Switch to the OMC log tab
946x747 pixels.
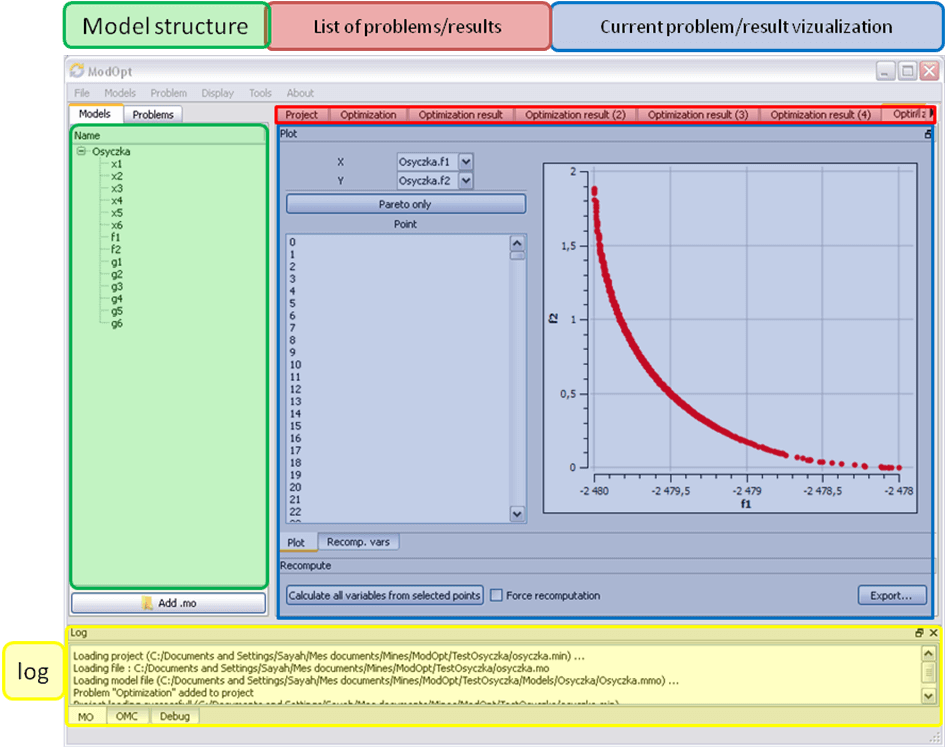coord(127,716)
